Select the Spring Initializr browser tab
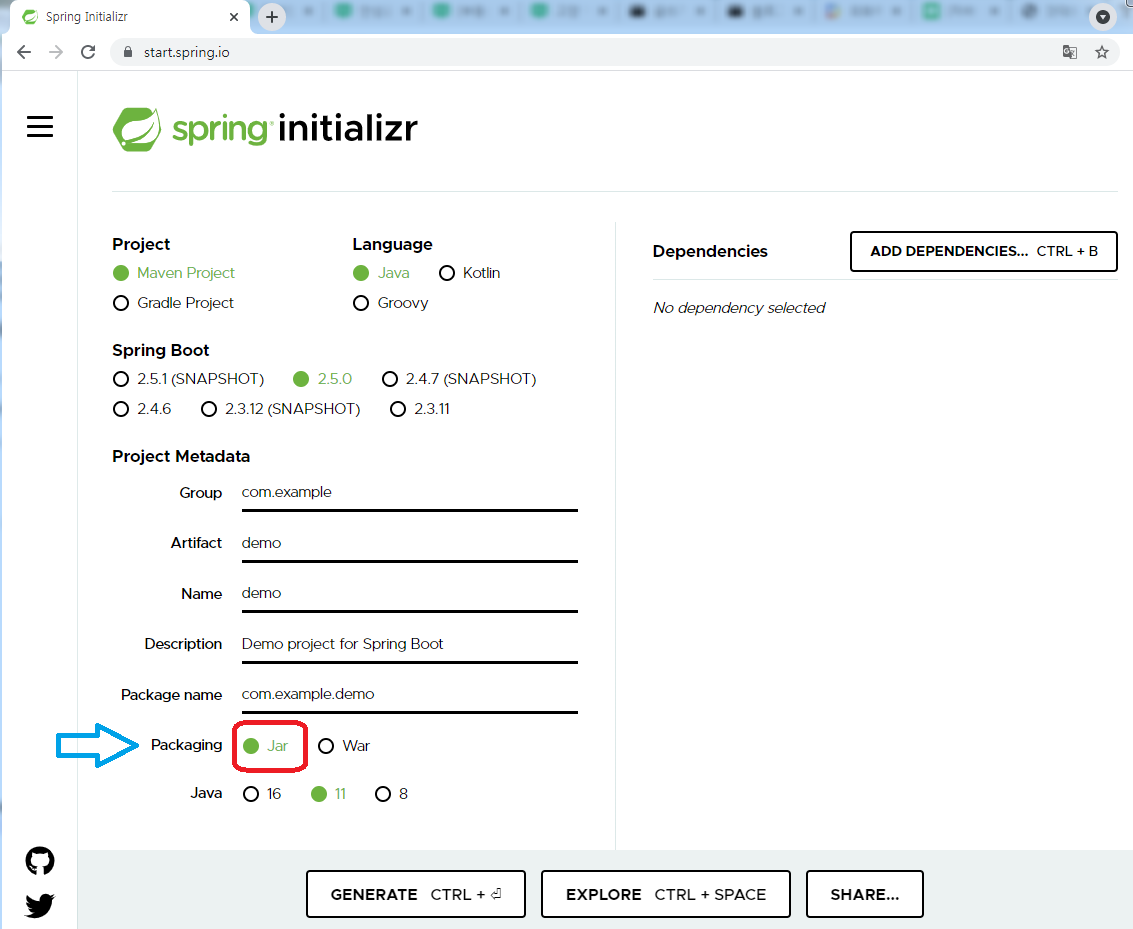 click(x=130, y=17)
